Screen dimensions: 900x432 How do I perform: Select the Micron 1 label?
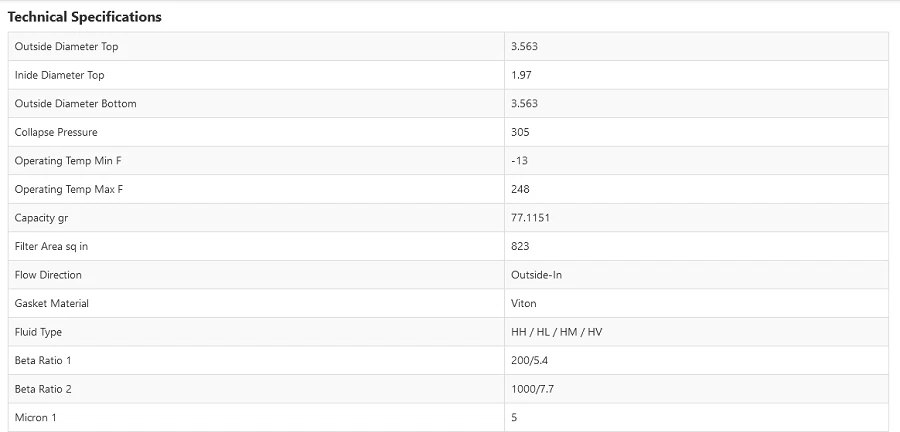(36, 417)
